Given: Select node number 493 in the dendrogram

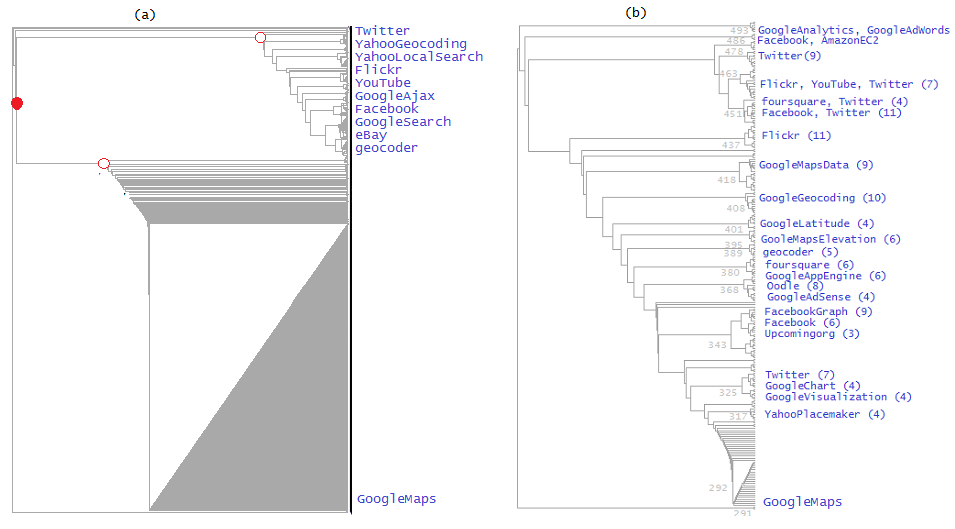Looking at the screenshot, I should tap(739, 30).
